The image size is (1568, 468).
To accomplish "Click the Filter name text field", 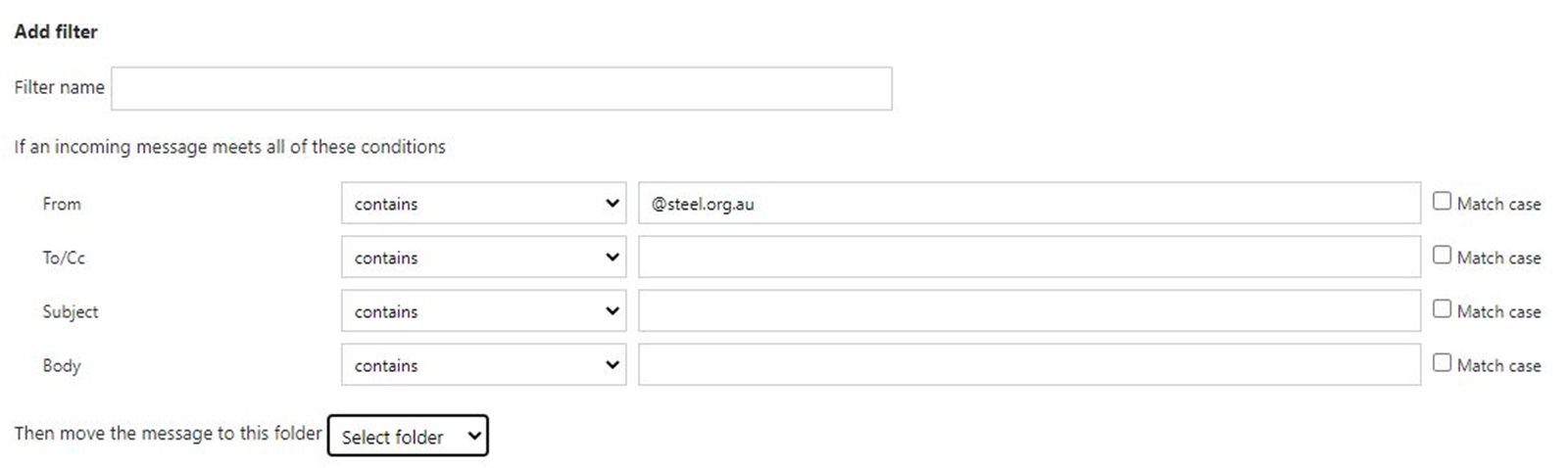I will pyautogui.click(x=502, y=88).
